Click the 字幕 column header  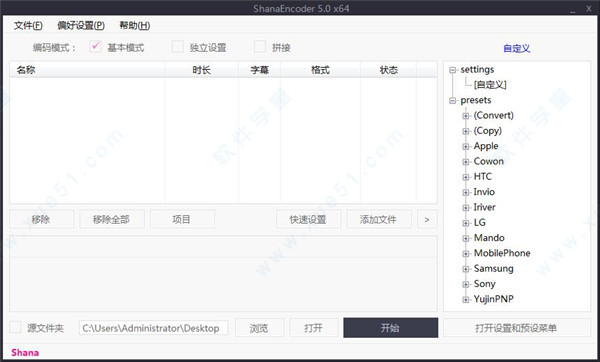point(259,70)
